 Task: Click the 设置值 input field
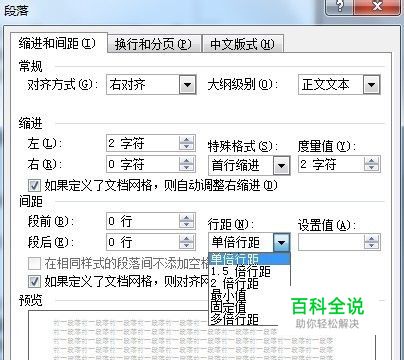(x=331, y=242)
